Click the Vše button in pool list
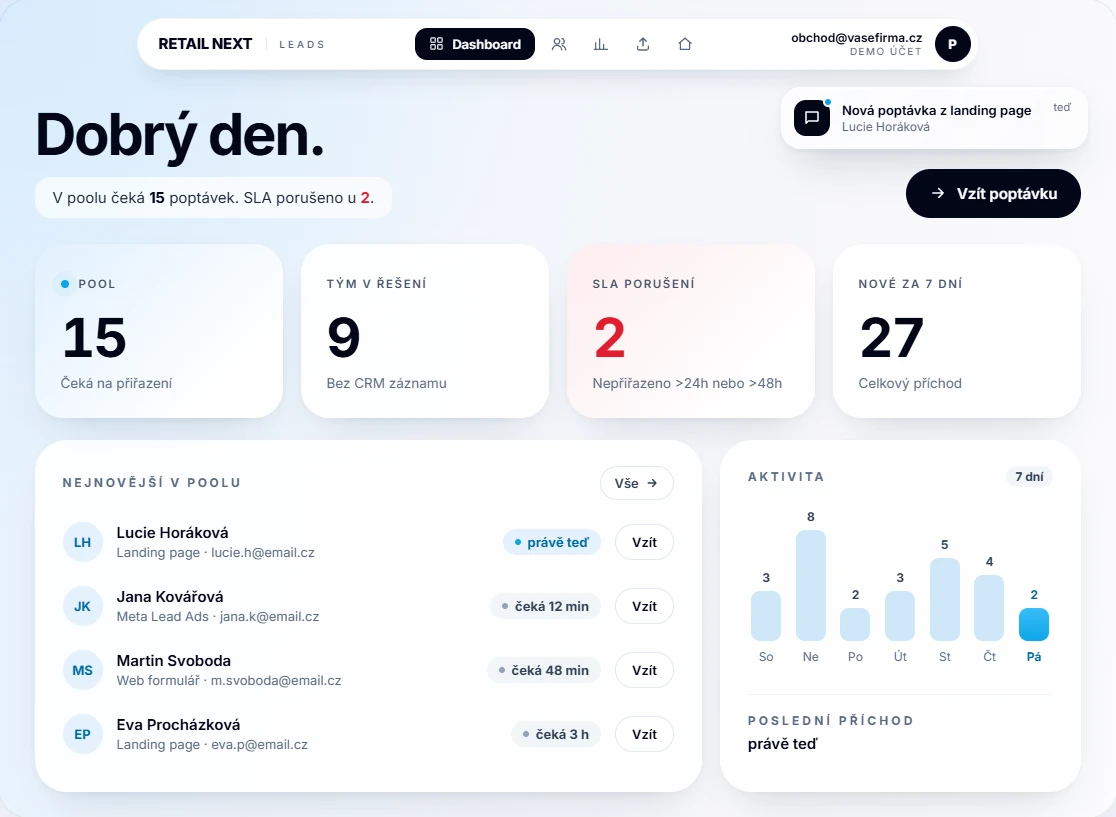The image size is (1116, 817). coord(636,483)
